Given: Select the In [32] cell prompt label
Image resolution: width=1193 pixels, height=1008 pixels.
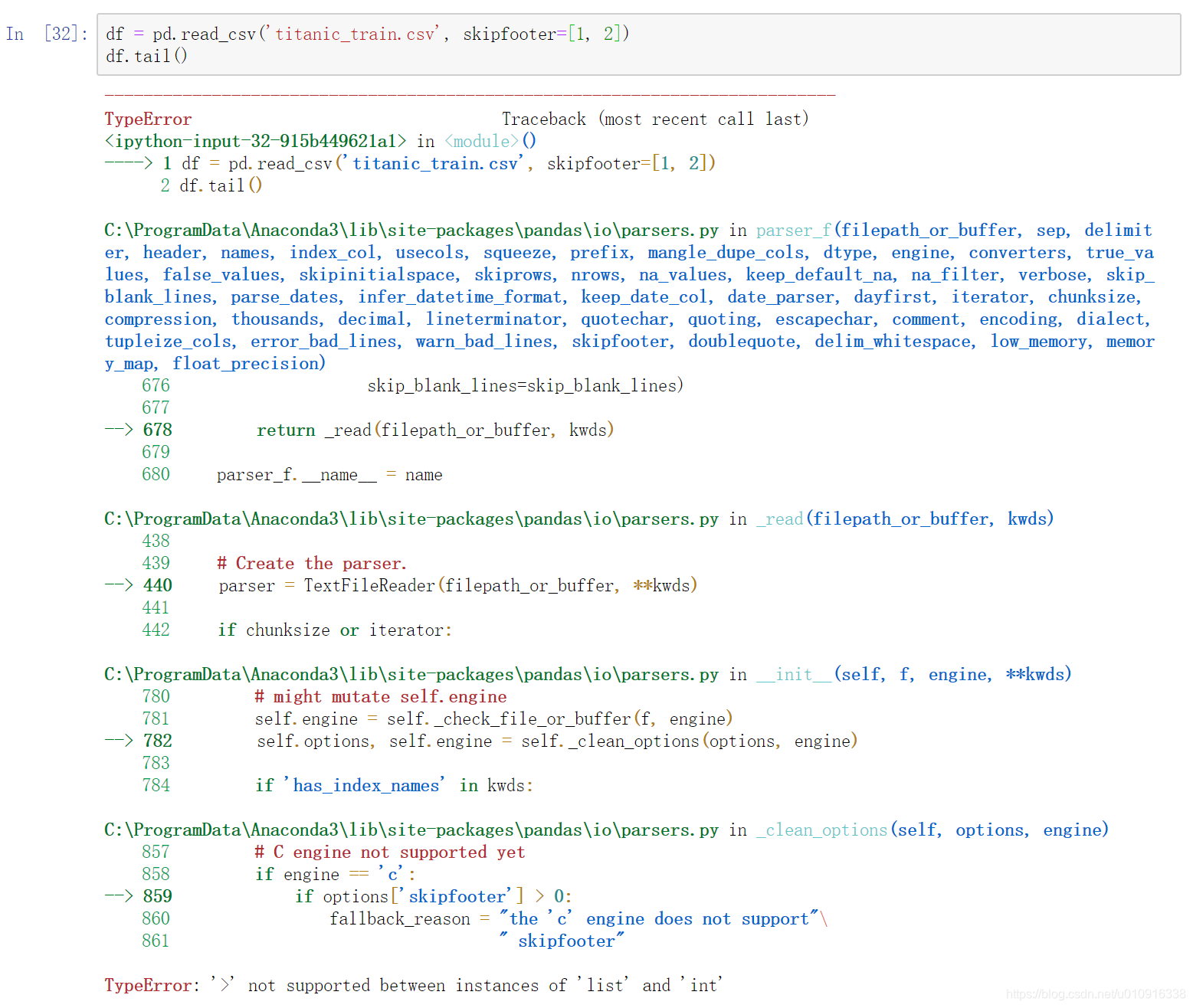Looking at the screenshot, I should [46, 34].
